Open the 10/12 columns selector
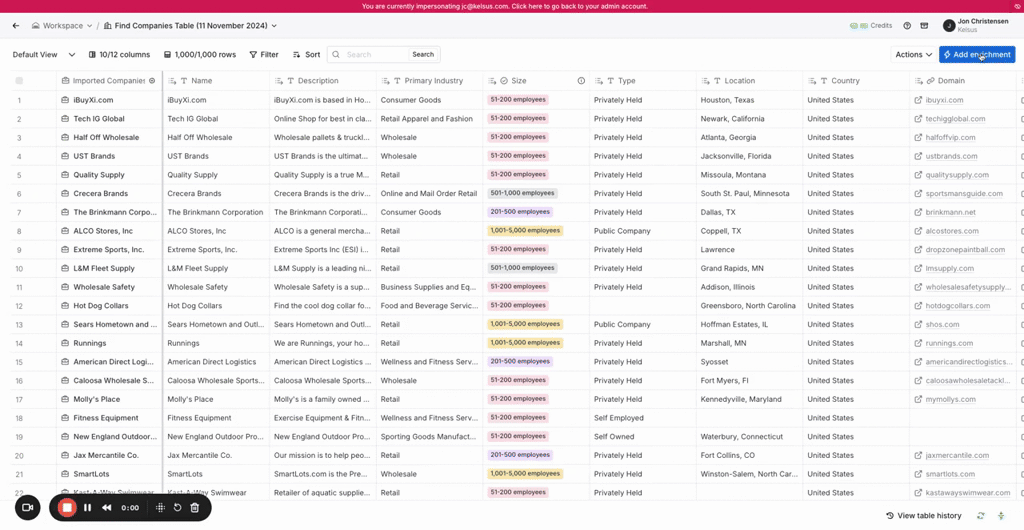Viewport: 1024px width, 530px height. (x=119, y=55)
